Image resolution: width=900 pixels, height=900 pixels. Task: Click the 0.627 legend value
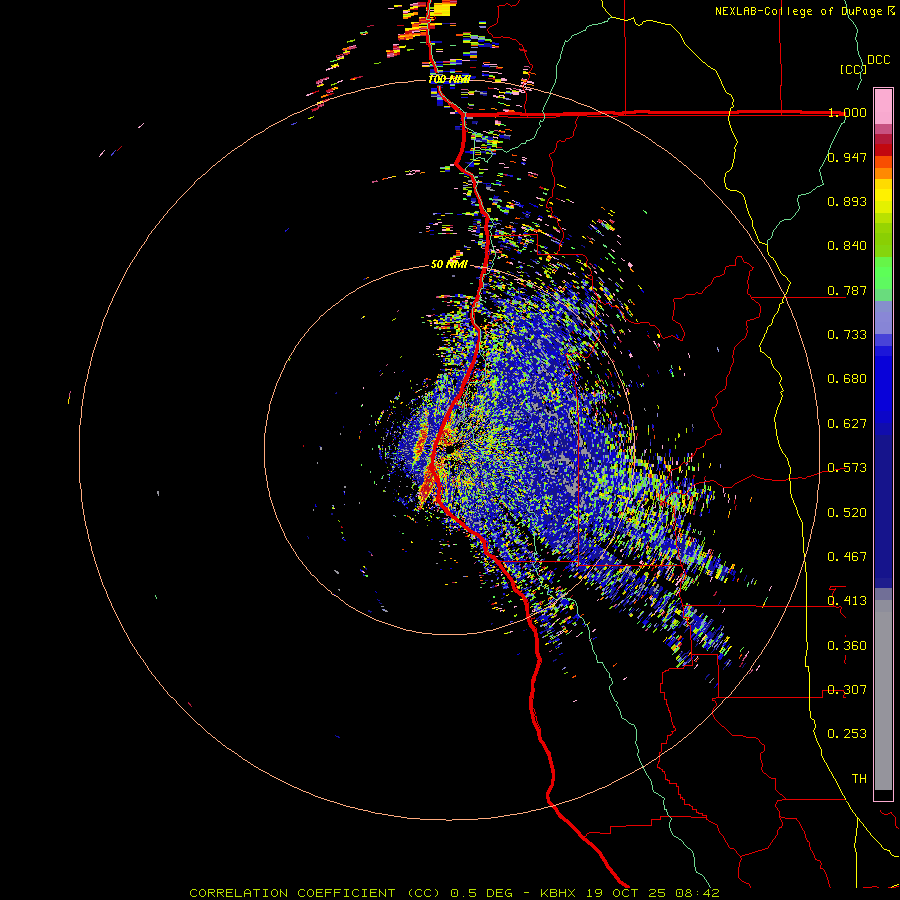tap(847, 424)
